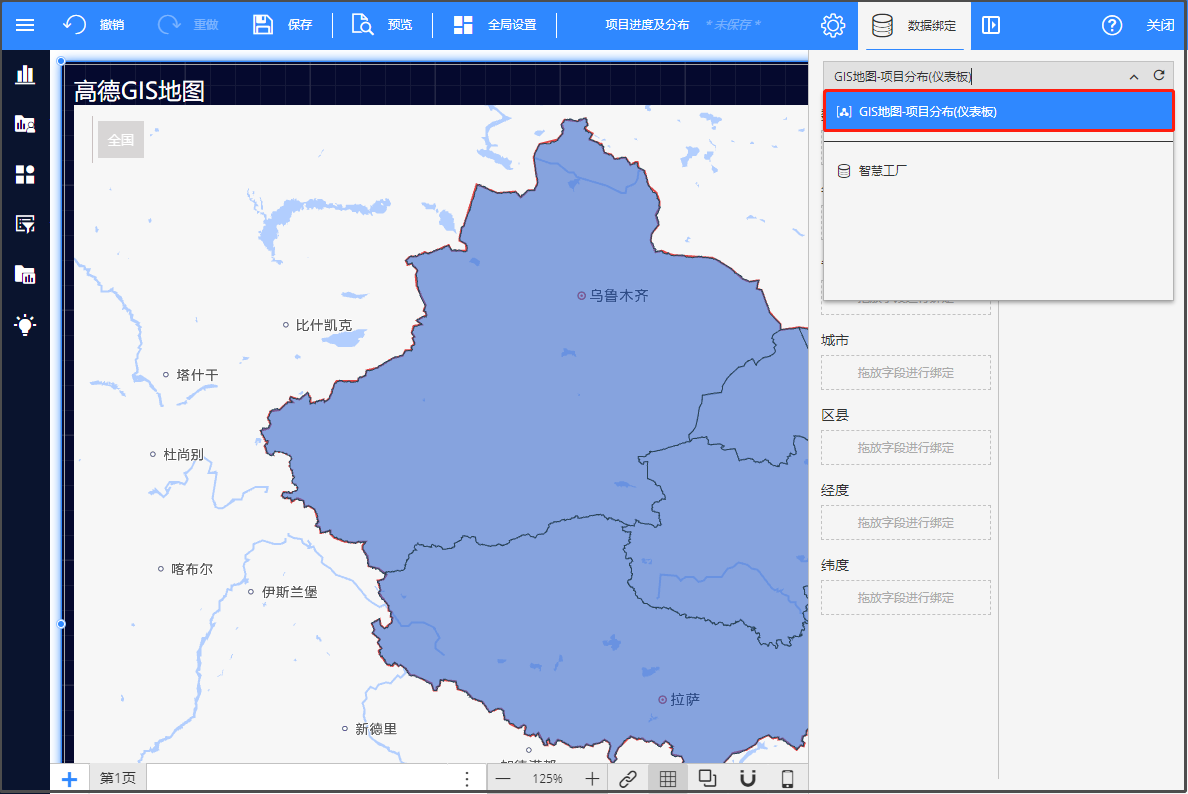
Task: Switch to the 数据绑定 tab
Action: [914, 25]
